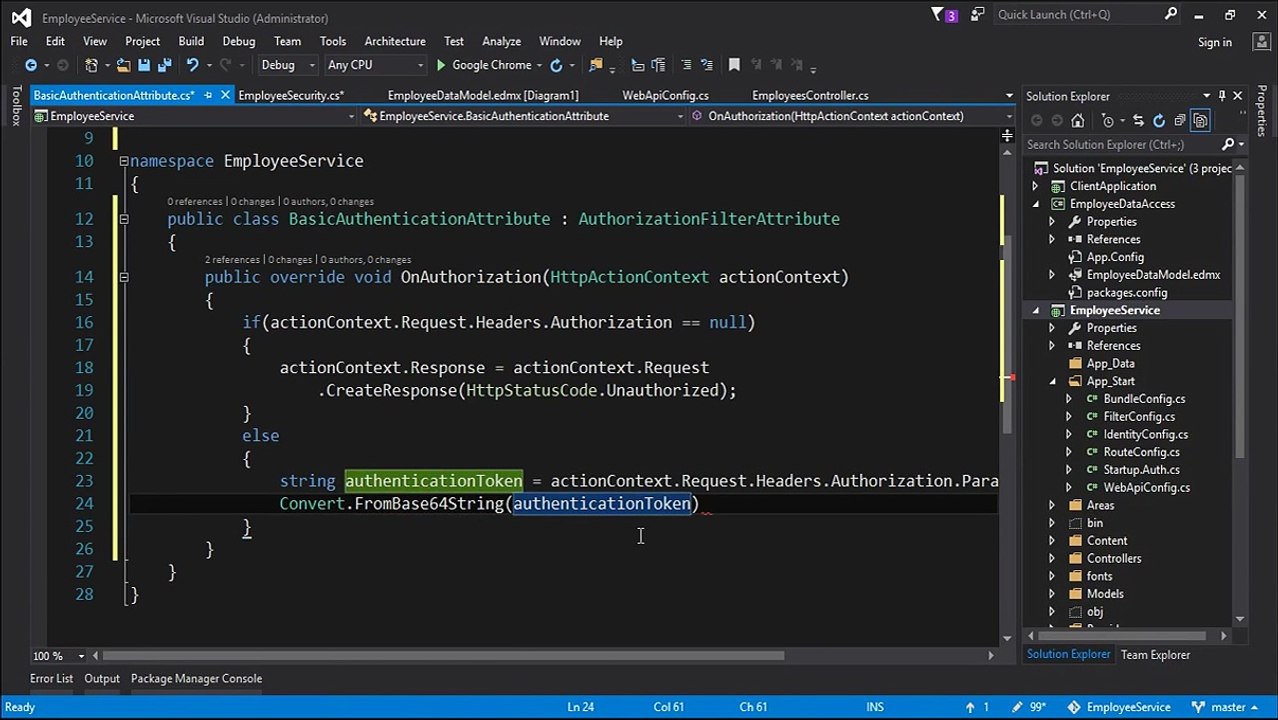The width and height of the screenshot is (1278, 720).
Task: Collapse the OnAuthorization method block
Action: click(x=124, y=277)
